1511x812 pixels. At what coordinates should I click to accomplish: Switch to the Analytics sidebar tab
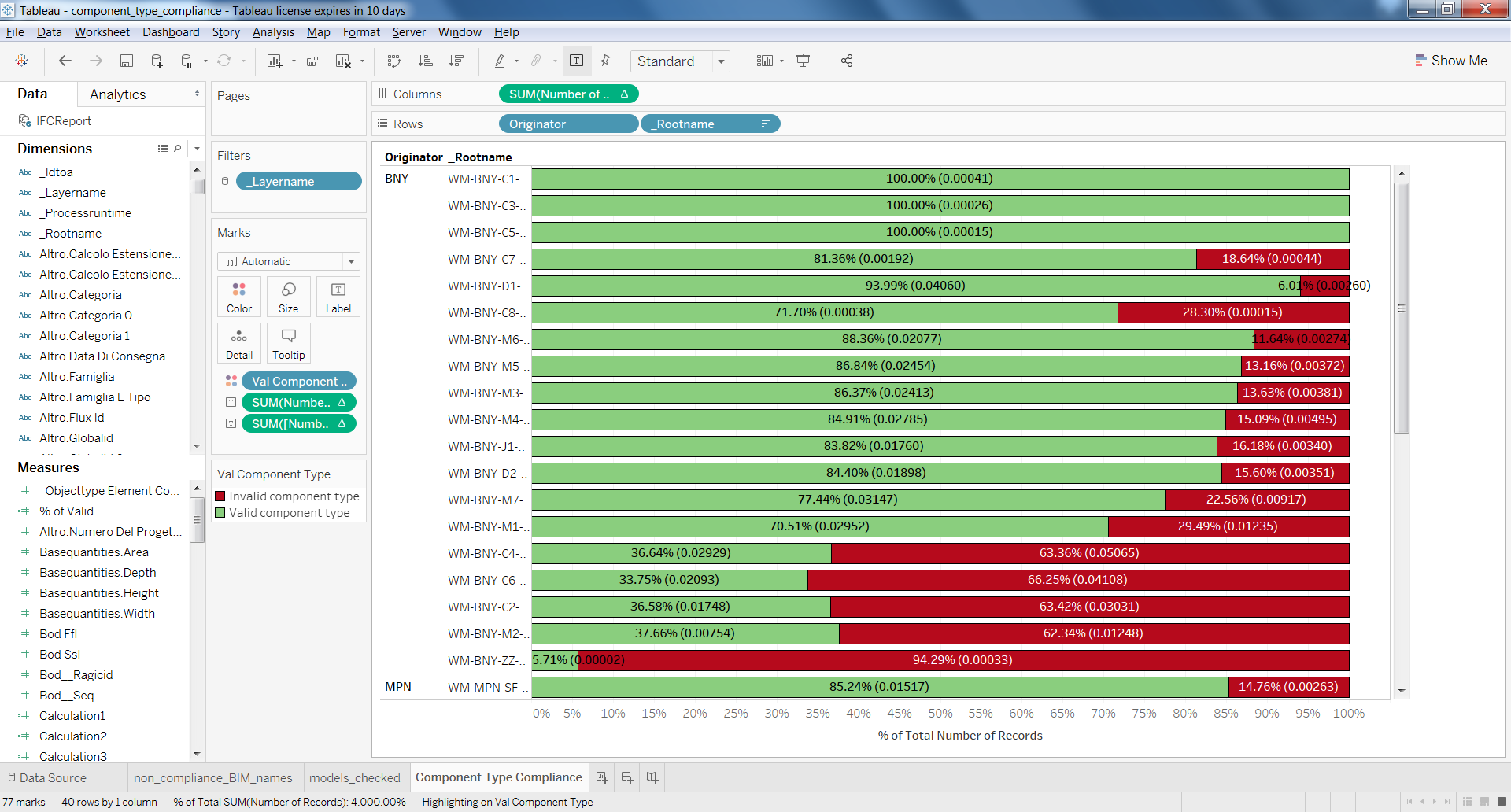coord(117,94)
